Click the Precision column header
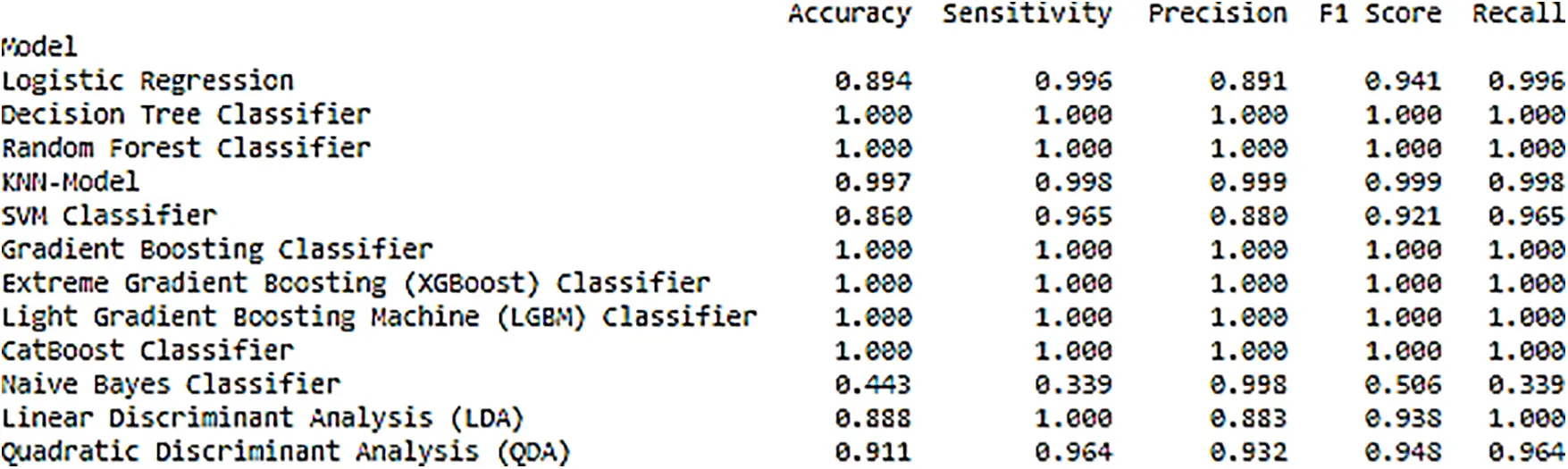Image resolution: width=1568 pixels, height=469 pixels. click(x=1218, y=13)
